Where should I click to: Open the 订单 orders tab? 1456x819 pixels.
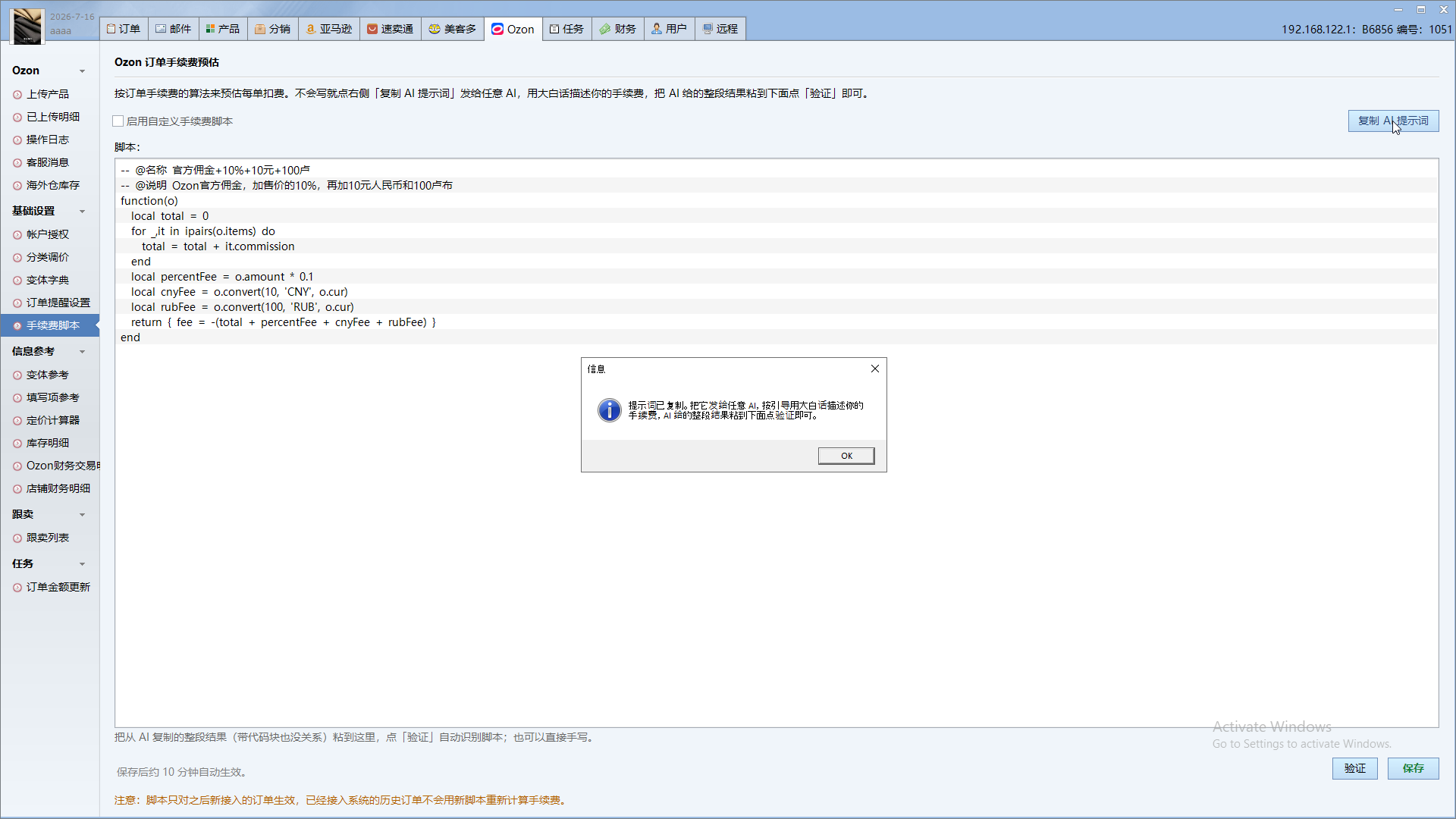pos(124,29)
